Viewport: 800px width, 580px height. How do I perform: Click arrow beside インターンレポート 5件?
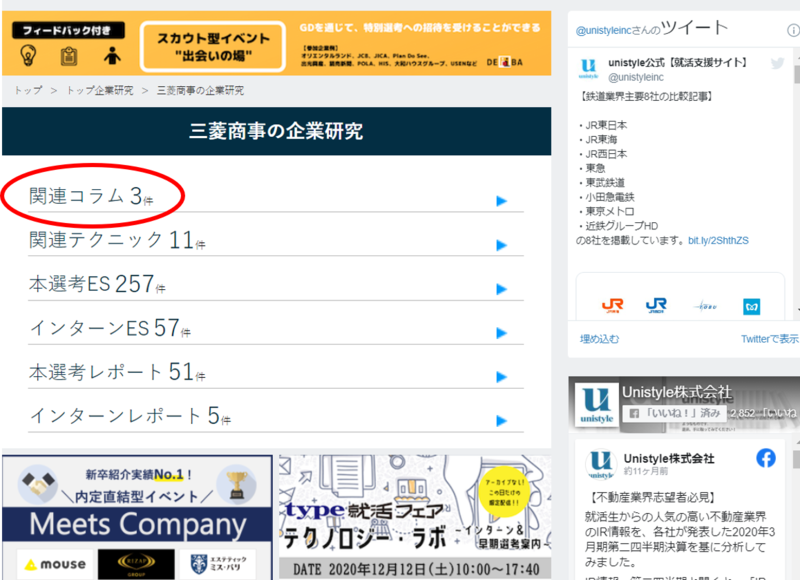(502, 420)
